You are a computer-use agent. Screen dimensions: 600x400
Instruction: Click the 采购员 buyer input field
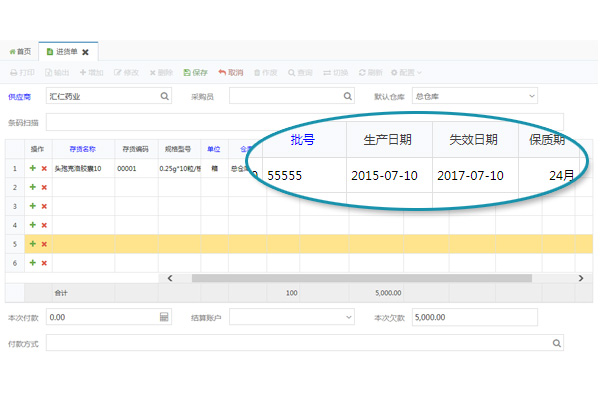pos(292,96)
